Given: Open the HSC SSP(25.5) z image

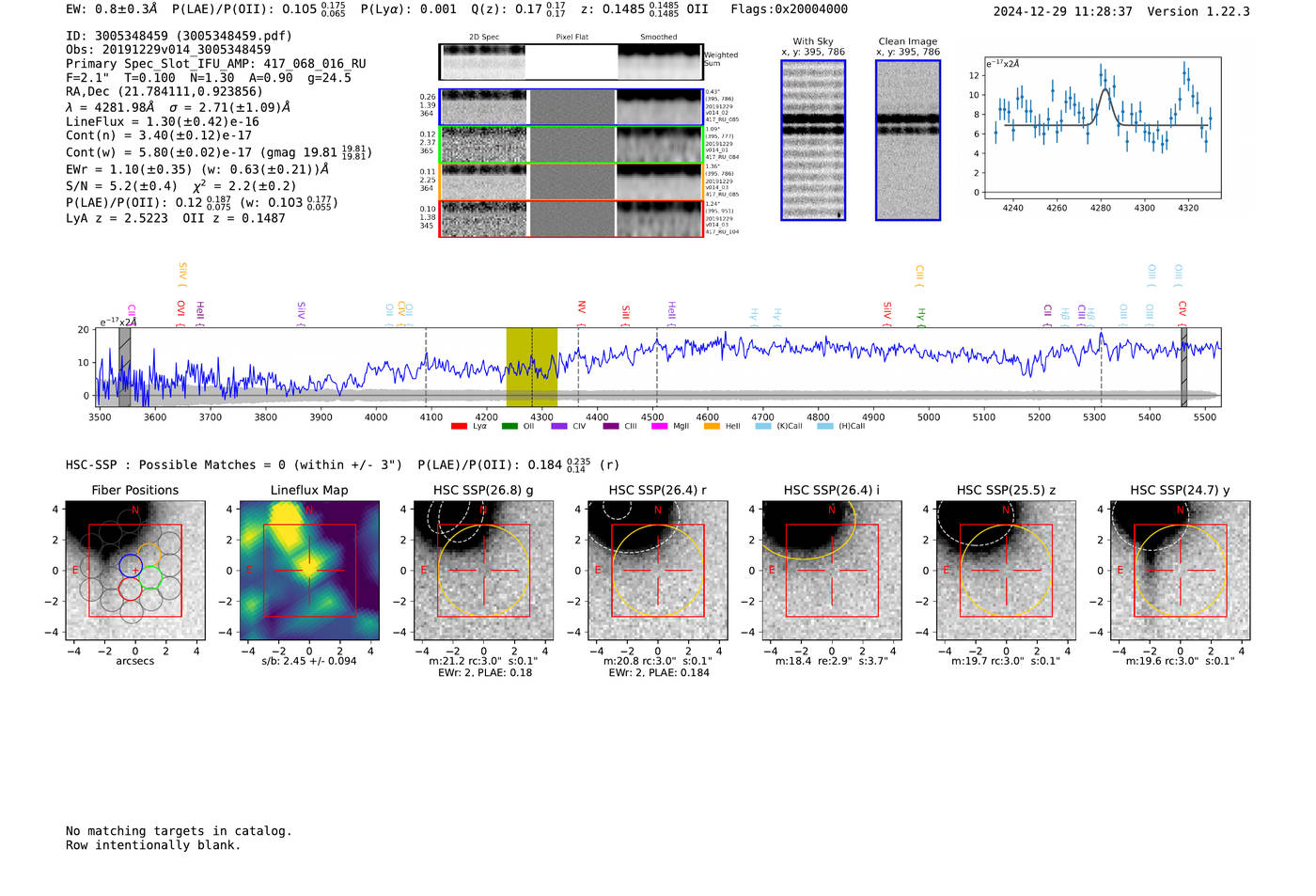Looking at the screenshot, I should click(1006, 571).
